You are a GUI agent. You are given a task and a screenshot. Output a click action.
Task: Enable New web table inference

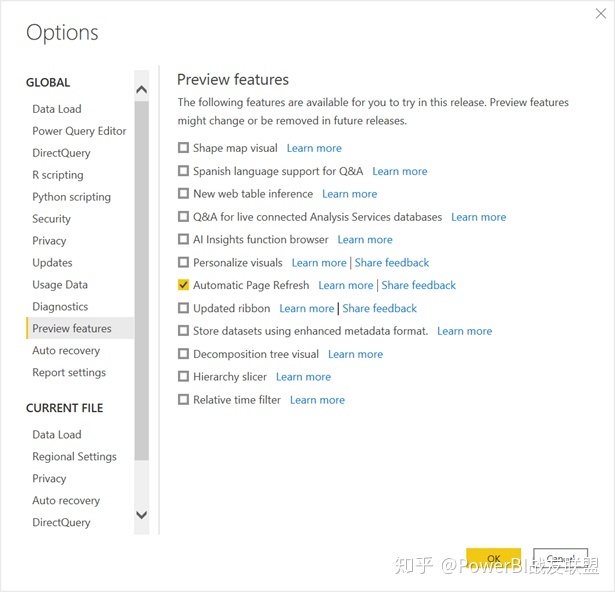[183, 193]
